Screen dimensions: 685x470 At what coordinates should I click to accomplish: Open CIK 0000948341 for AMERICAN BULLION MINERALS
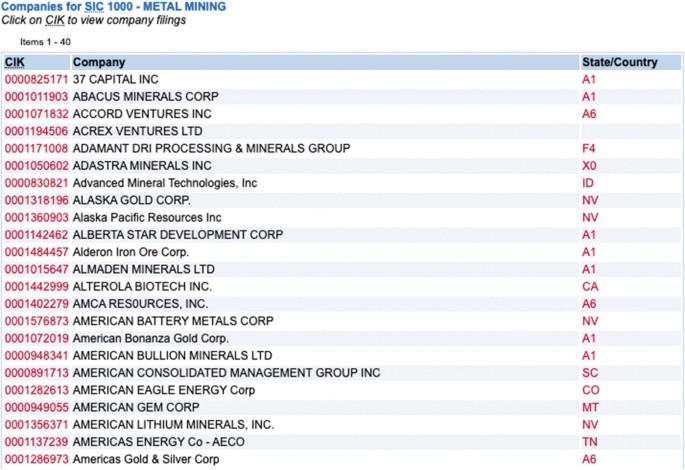36,356
